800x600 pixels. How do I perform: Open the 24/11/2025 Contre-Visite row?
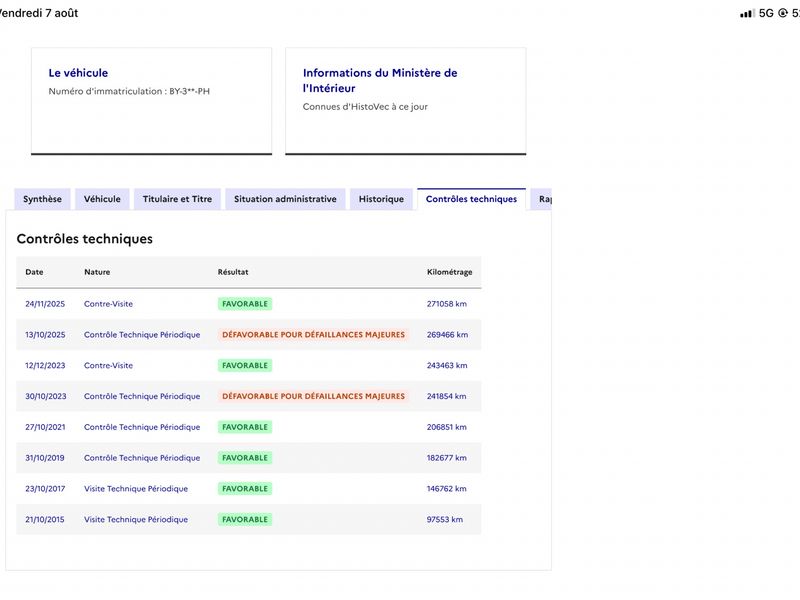pos(248,304)
